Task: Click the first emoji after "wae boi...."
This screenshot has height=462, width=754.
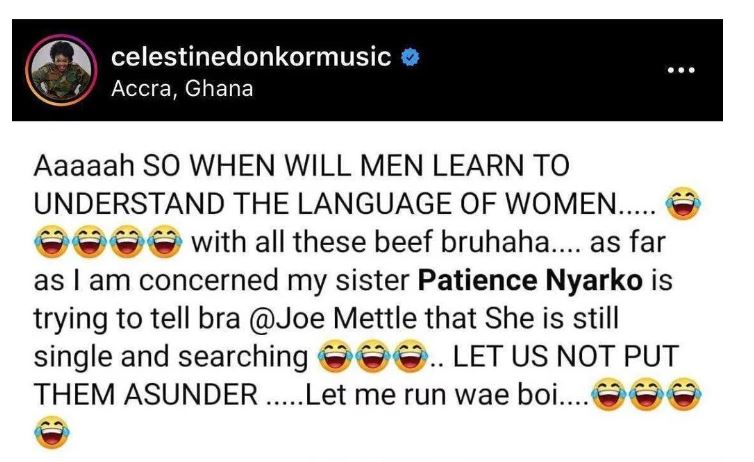Action: [x=608, y=395]
